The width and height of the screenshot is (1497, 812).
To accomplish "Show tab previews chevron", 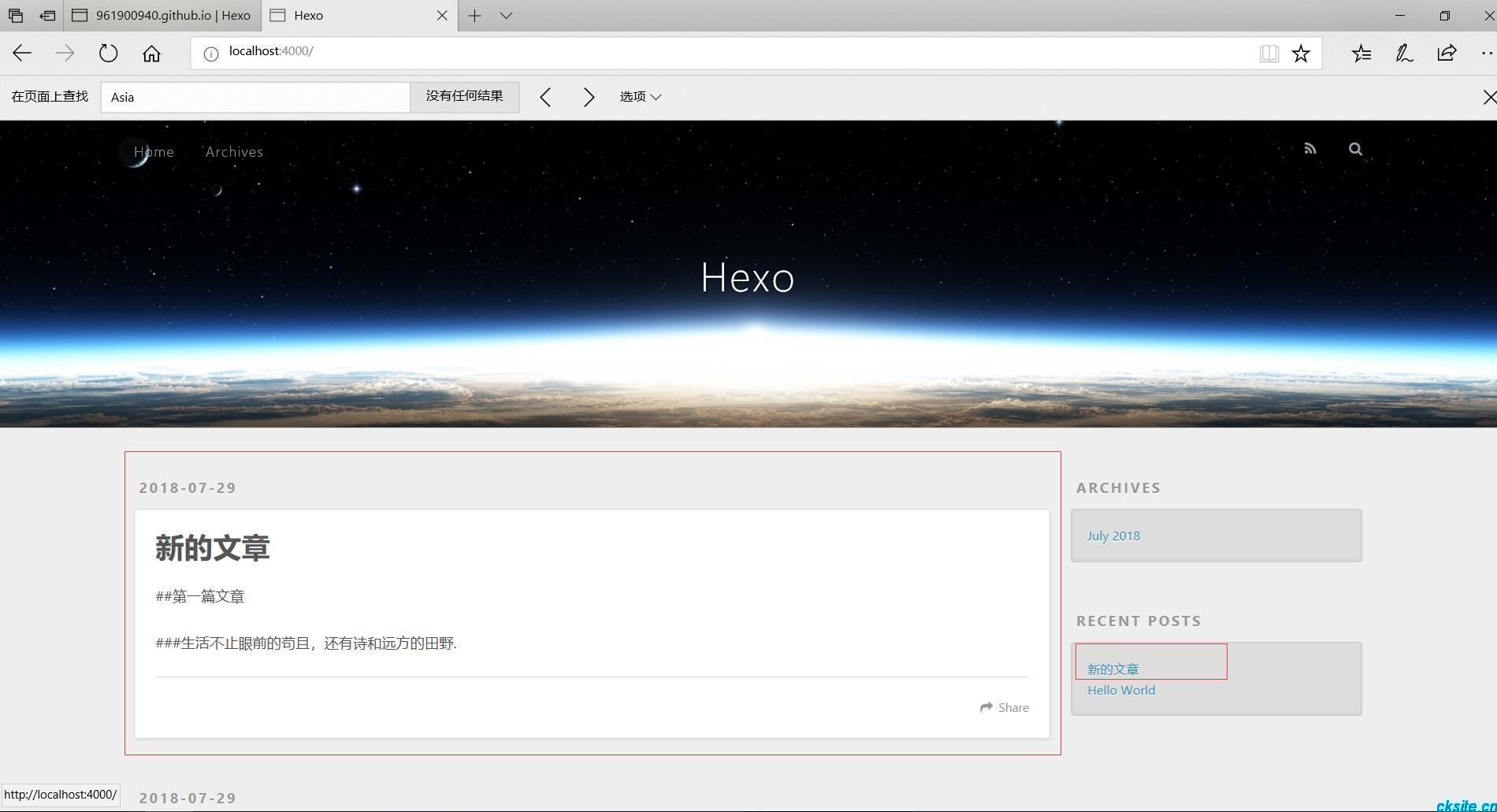I will (x=506, y=15).
